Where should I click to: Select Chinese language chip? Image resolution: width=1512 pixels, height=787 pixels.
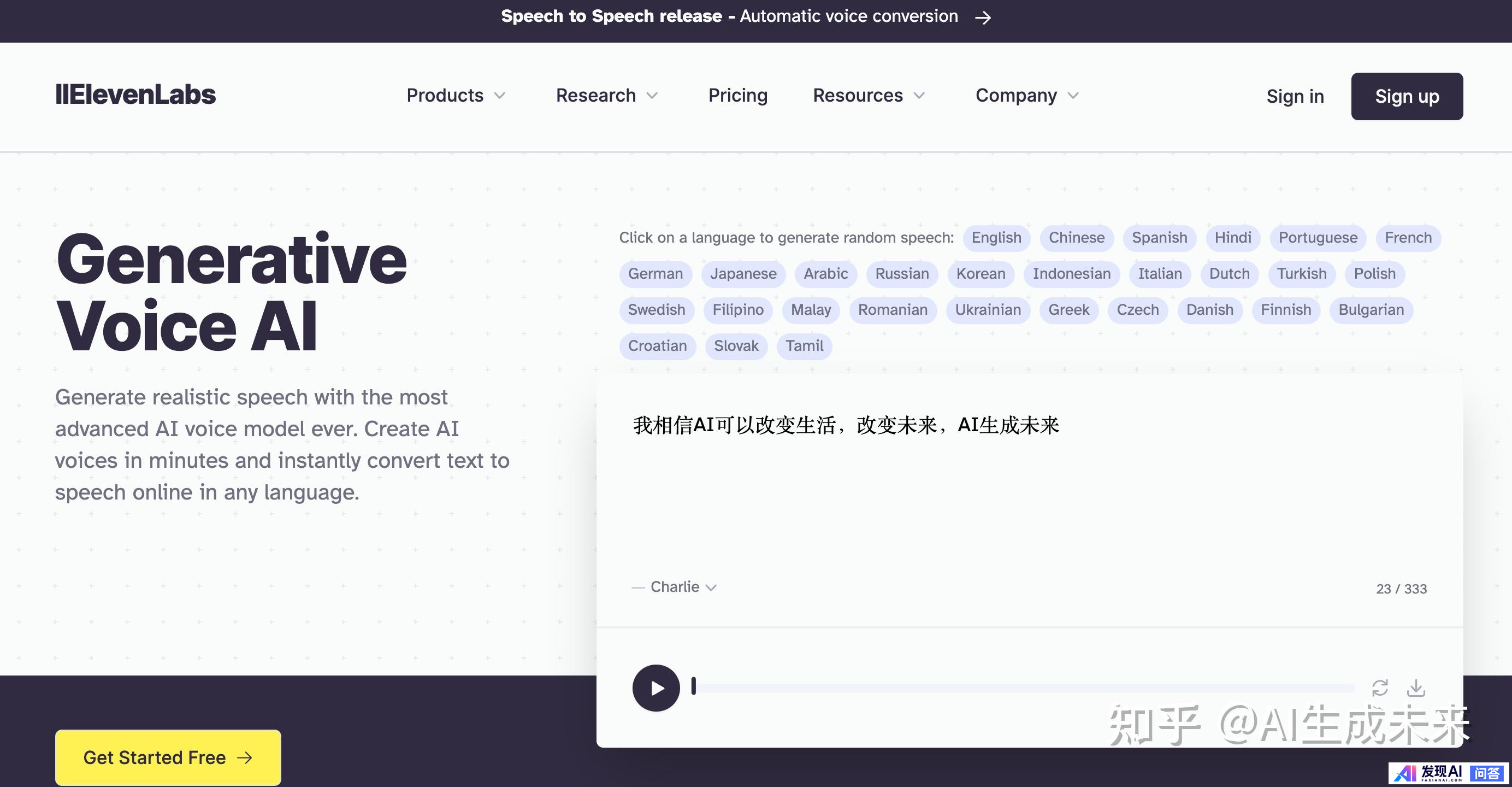click(1077, 238)
